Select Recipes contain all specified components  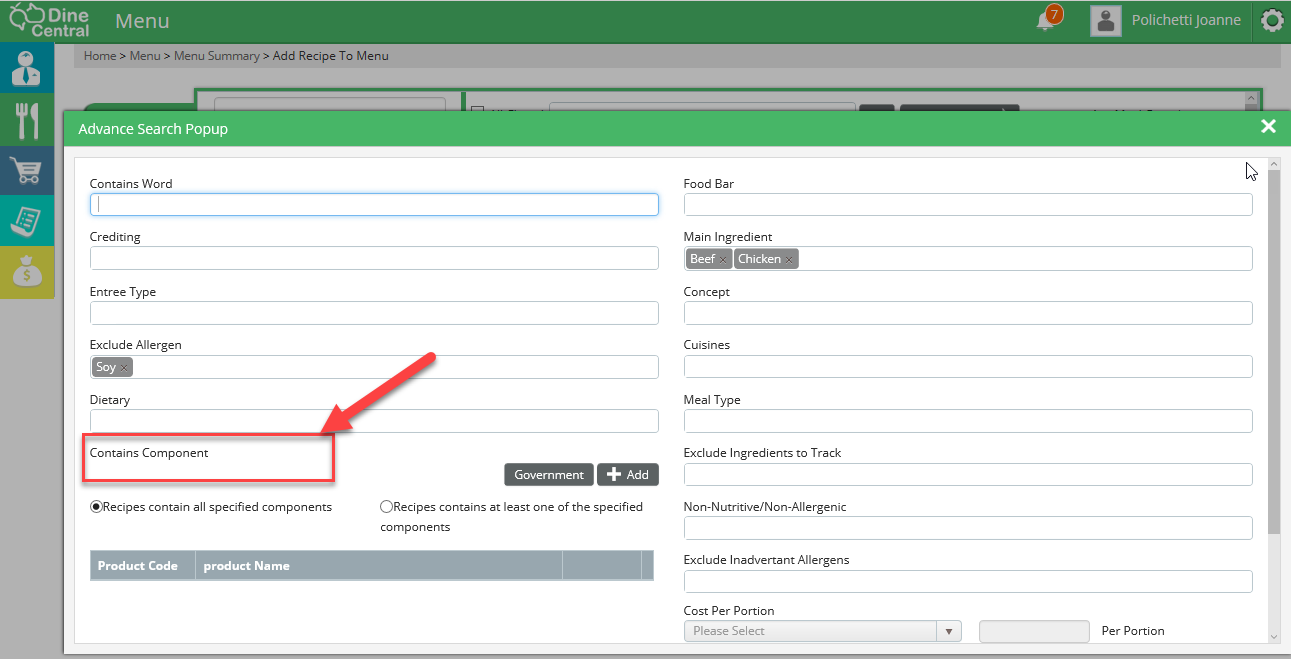click(x=97, y=507)
